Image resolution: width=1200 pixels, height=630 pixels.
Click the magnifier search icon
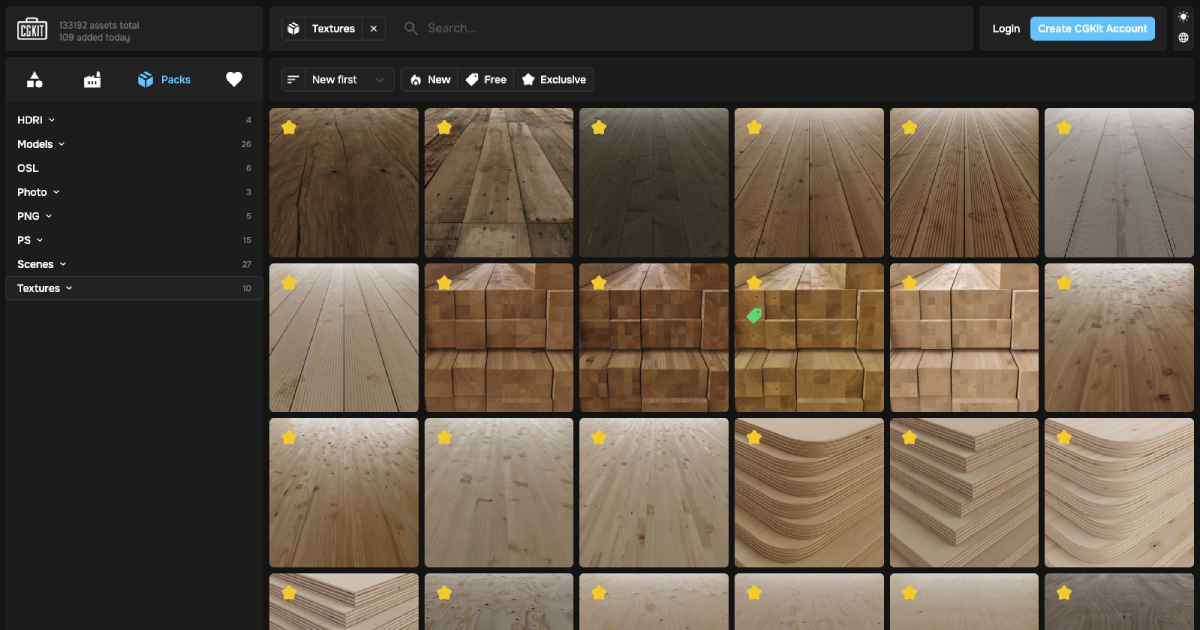coord(411,29)
